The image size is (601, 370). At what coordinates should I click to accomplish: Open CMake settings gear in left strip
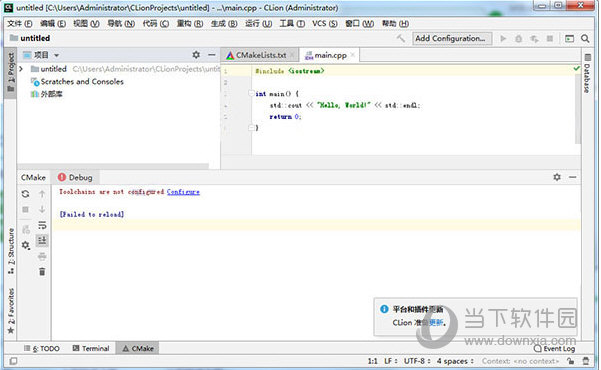[x=25, y=245]
